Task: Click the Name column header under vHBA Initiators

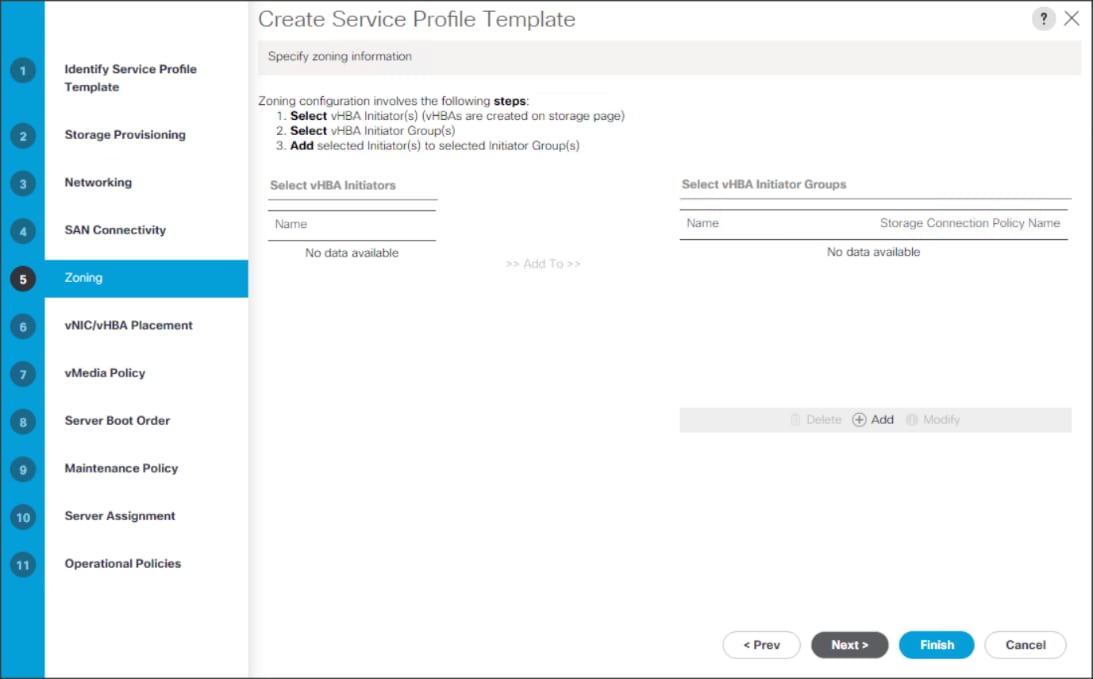Action: click(x=290, y=224)
